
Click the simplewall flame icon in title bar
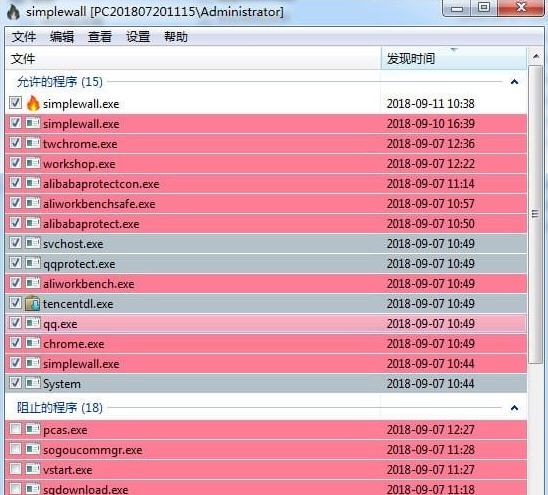[x=13, y=12]
